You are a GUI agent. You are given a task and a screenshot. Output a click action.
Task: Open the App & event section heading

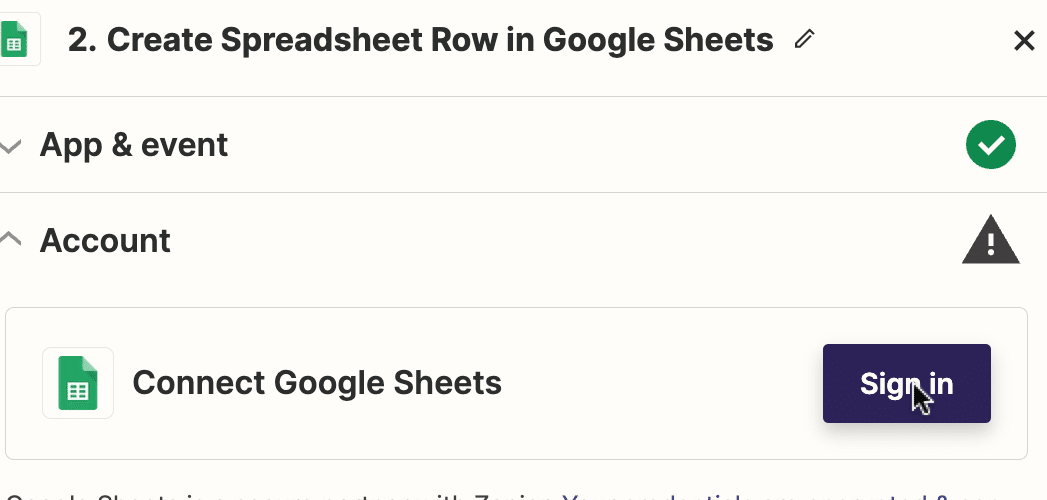(x=134, y=145)
